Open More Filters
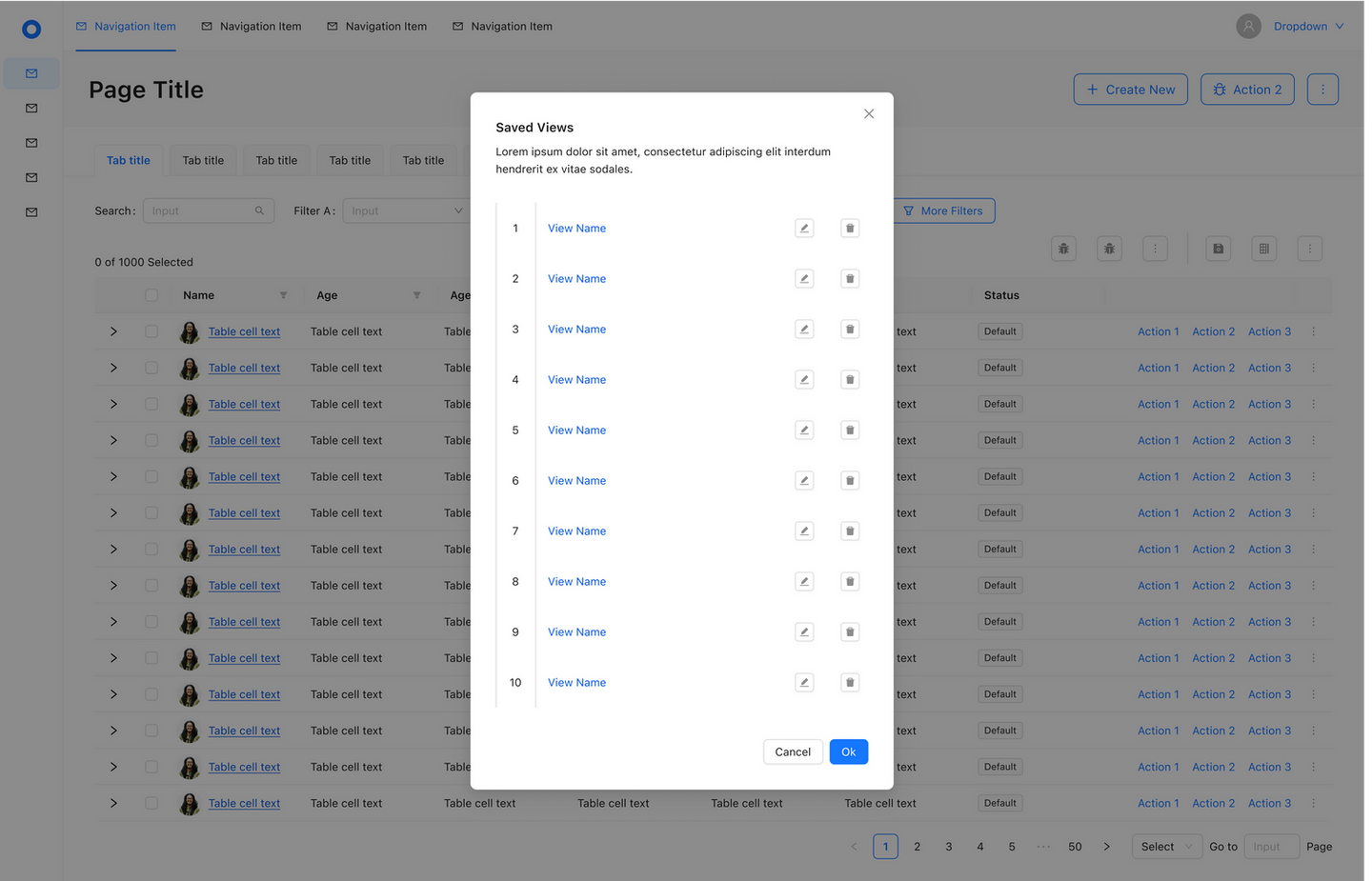1372x881 pixels. tap(943, 211)
